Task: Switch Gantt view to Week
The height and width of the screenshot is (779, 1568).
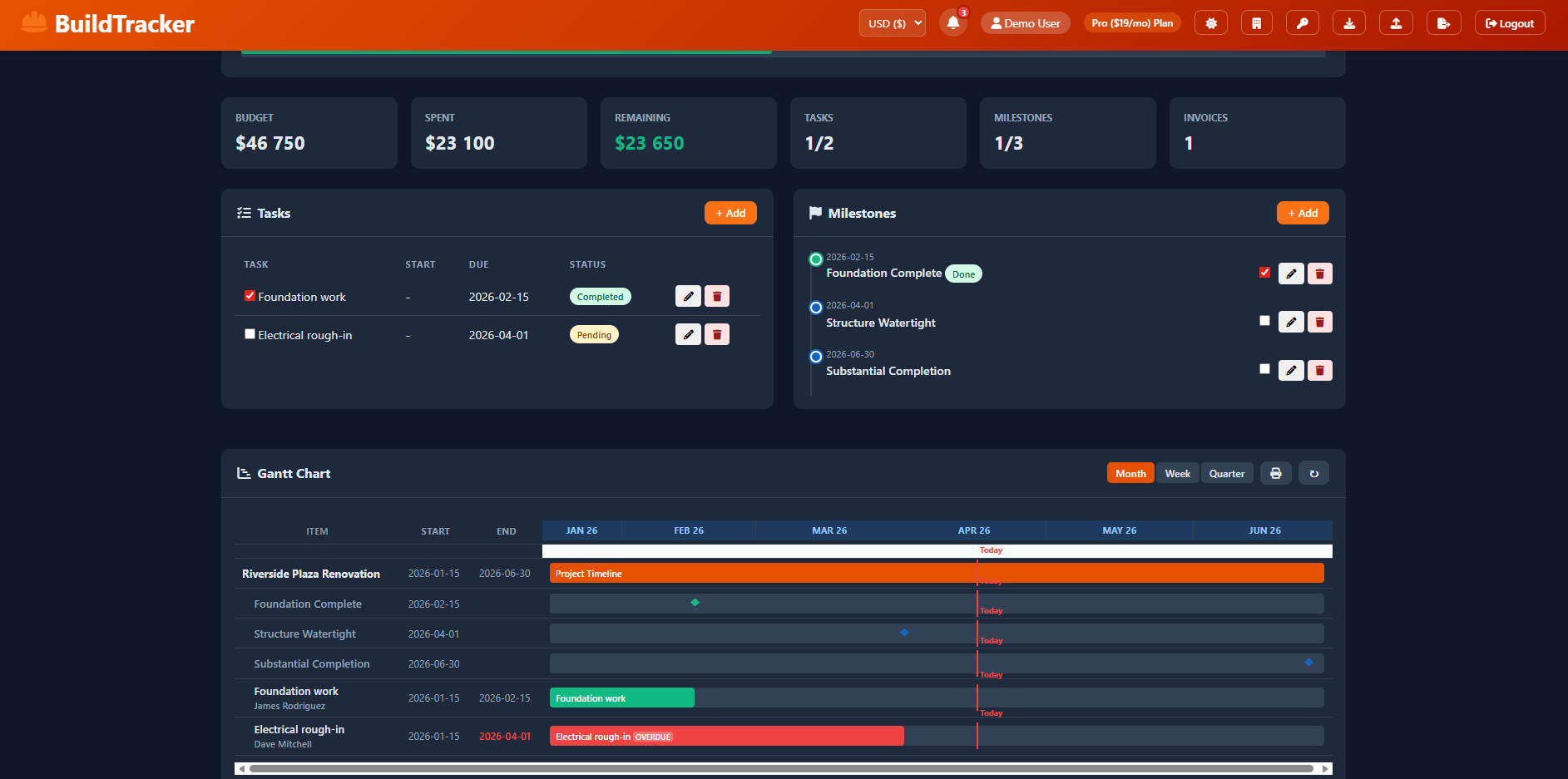Action: point(1177,472)
